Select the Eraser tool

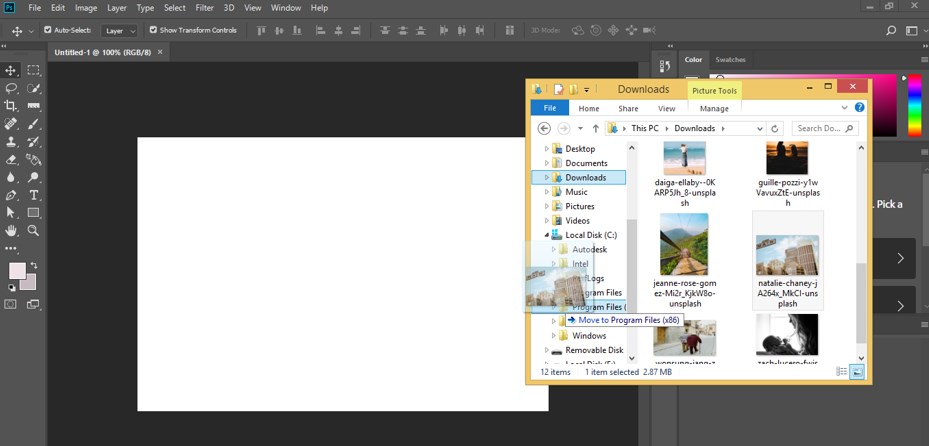click(12, 159)
